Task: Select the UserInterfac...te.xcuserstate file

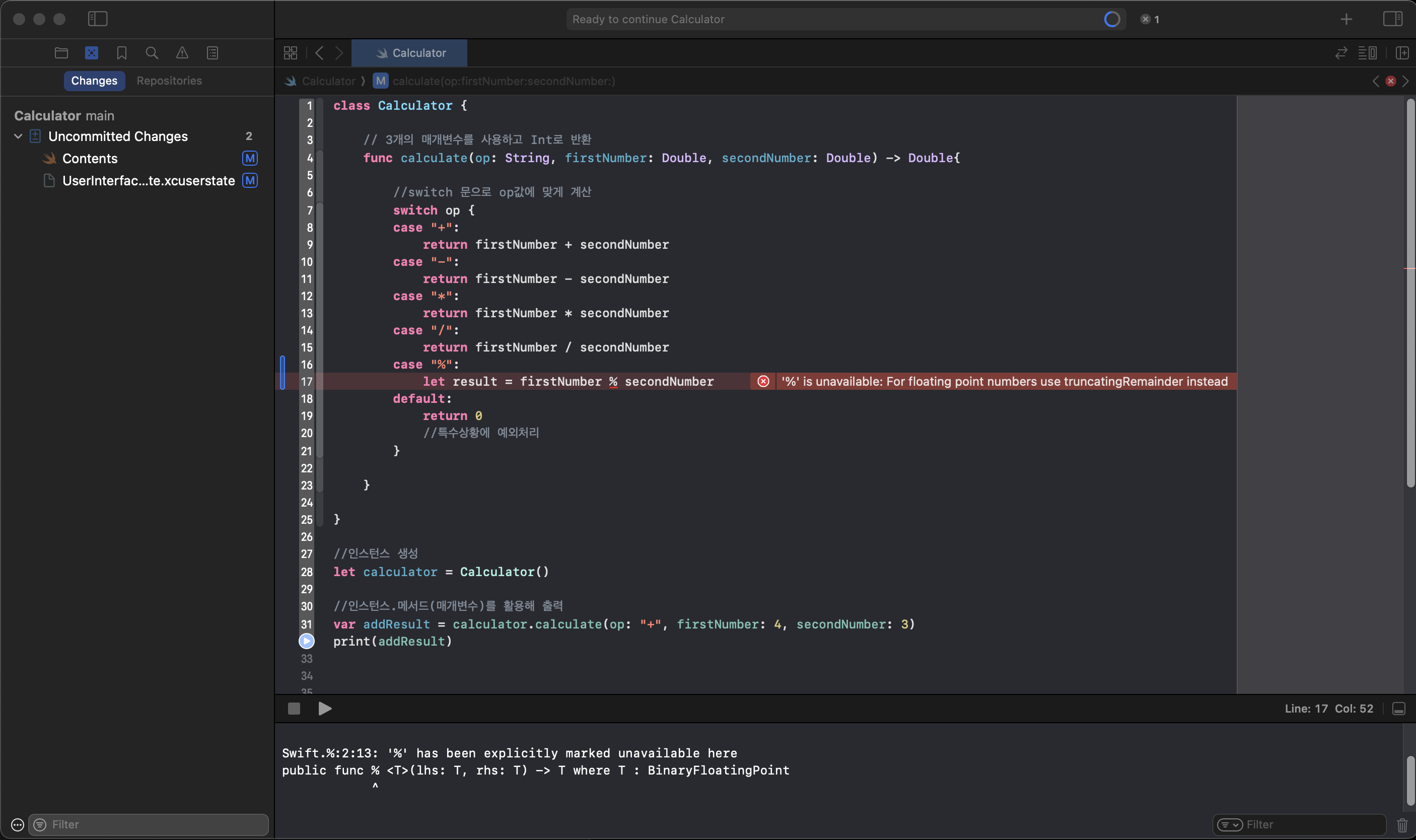Action: pos(137,180)
